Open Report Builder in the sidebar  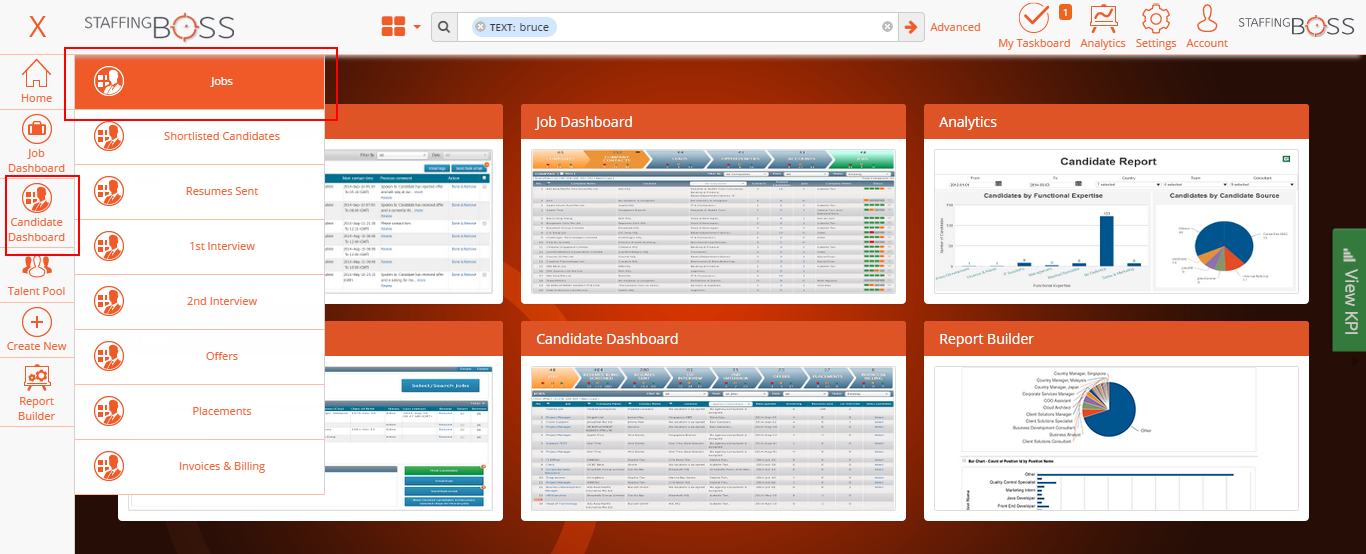[37, 393]
